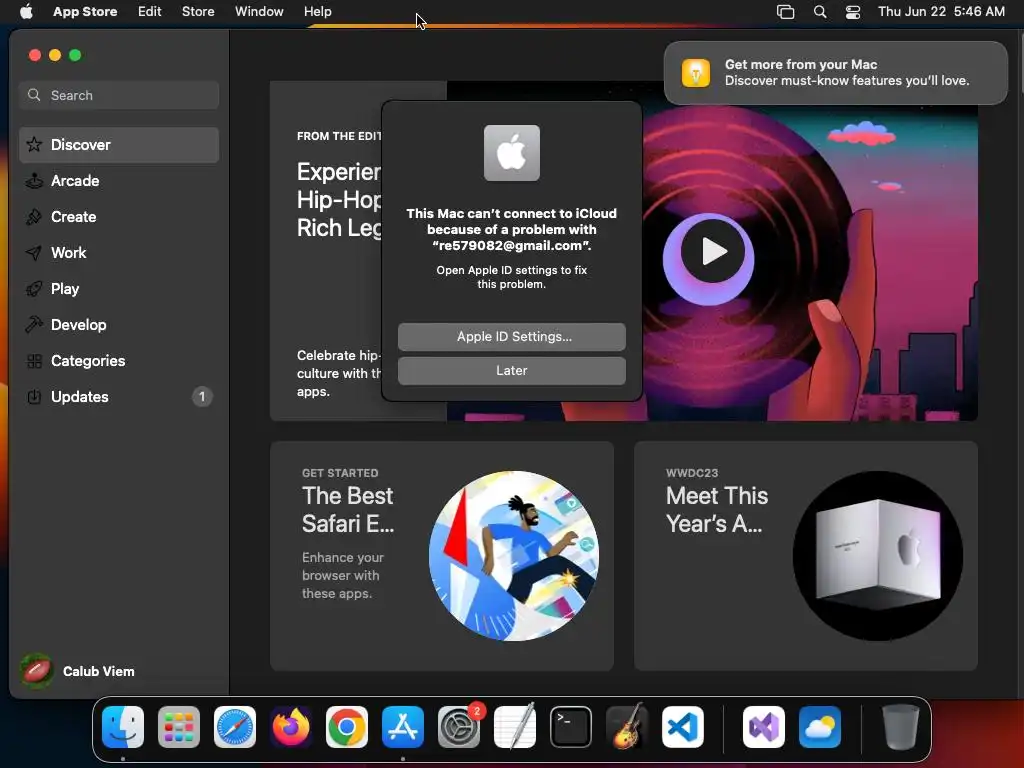Image resolution: width=1024 pixels, height=768 pixels.
Task: Click the date and time in the menu bar
Action: coord(941,11)
